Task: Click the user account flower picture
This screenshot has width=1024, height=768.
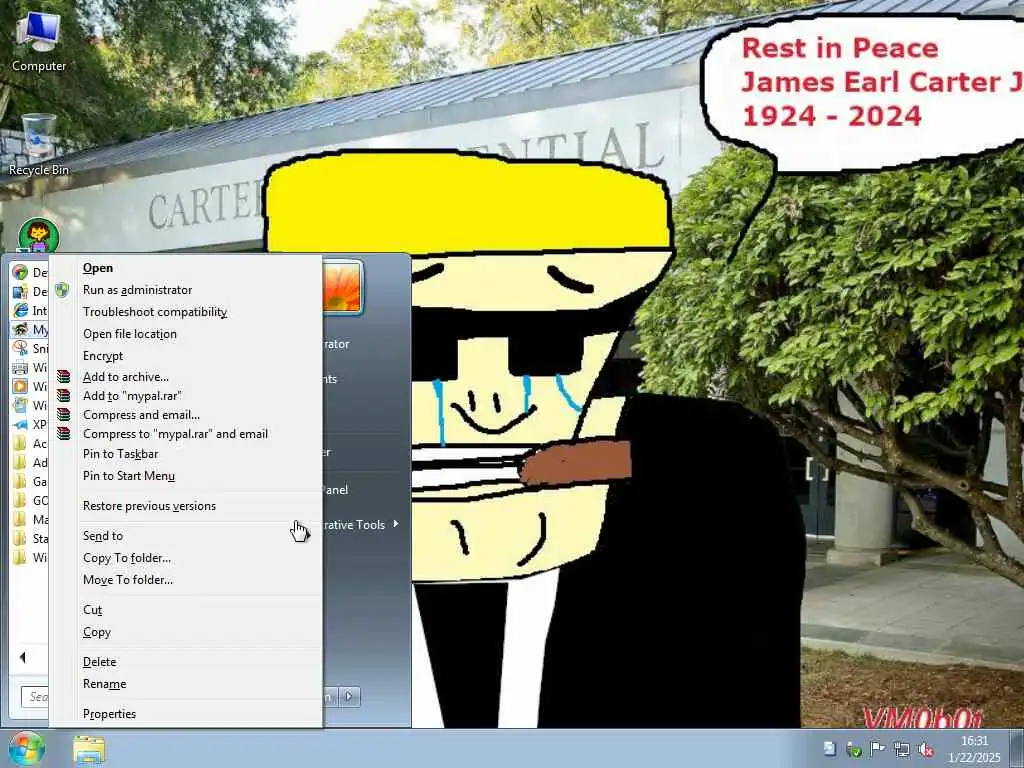Action: click(x=342, y=287)
